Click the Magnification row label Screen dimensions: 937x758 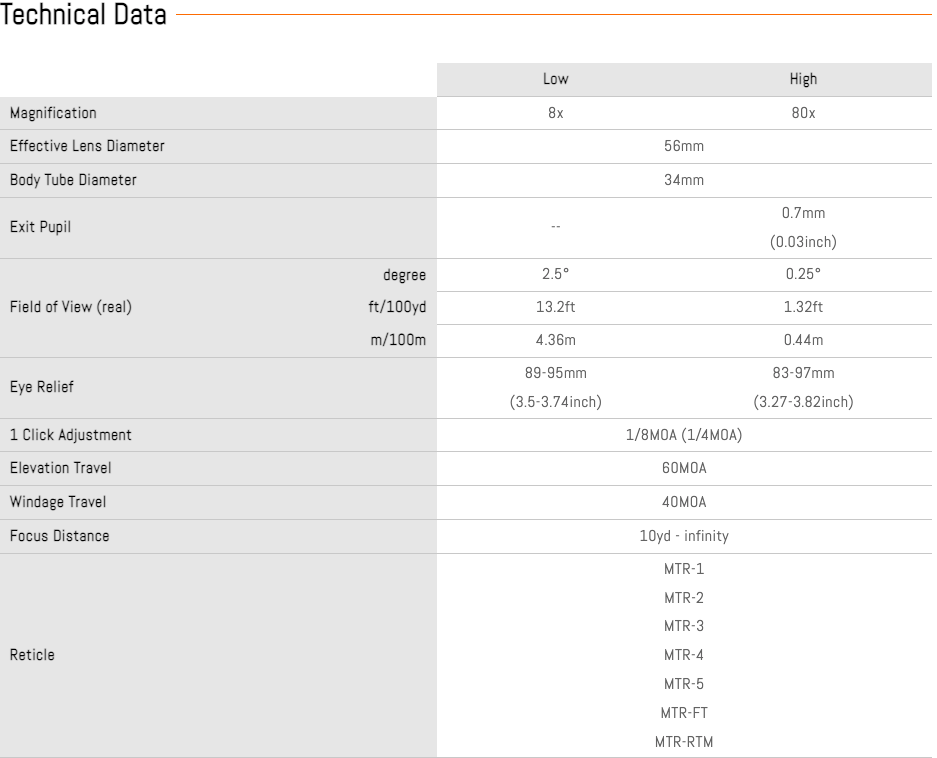pos(53,114)
